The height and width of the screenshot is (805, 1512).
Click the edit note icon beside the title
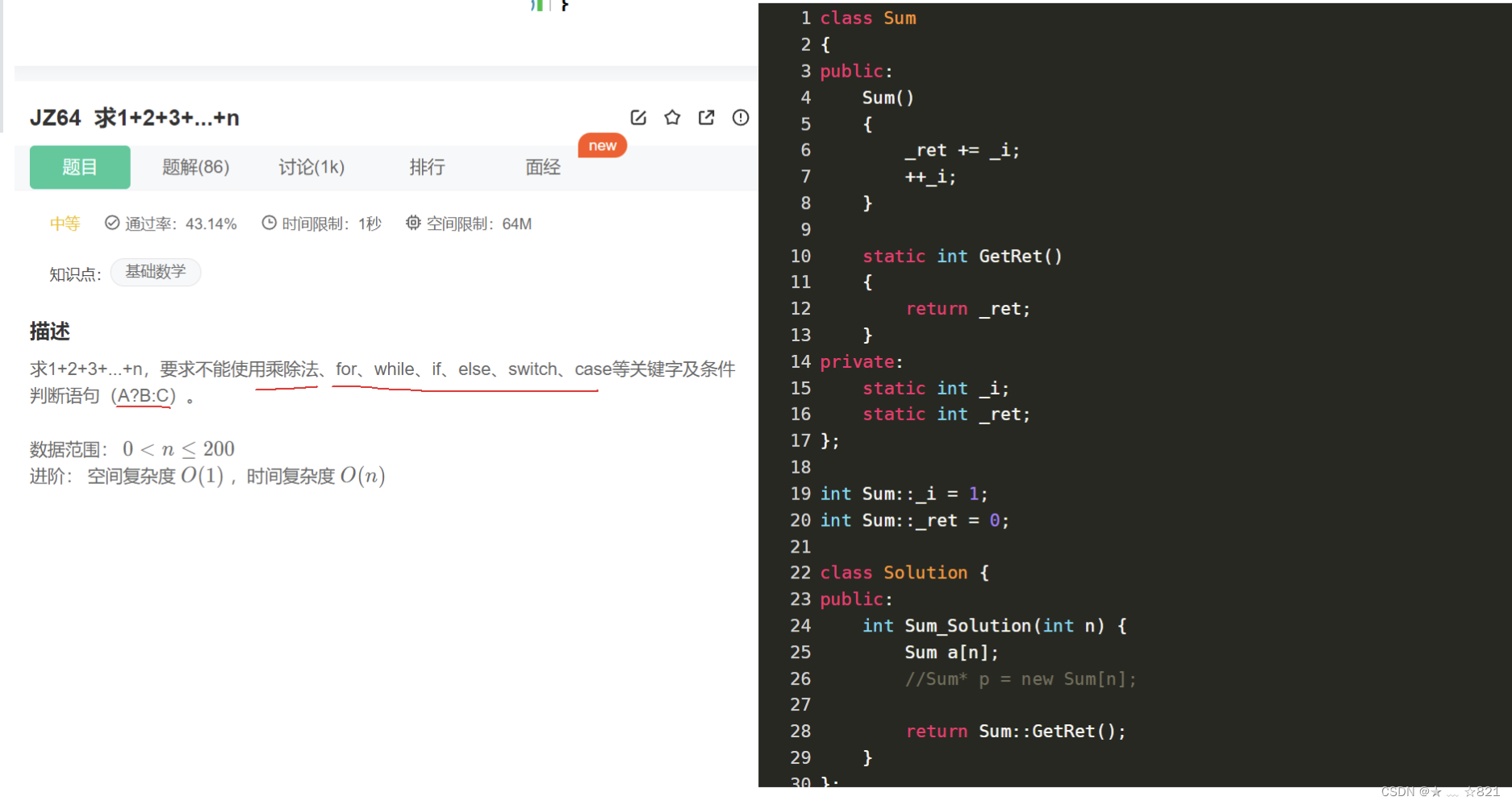click(638, 118)
